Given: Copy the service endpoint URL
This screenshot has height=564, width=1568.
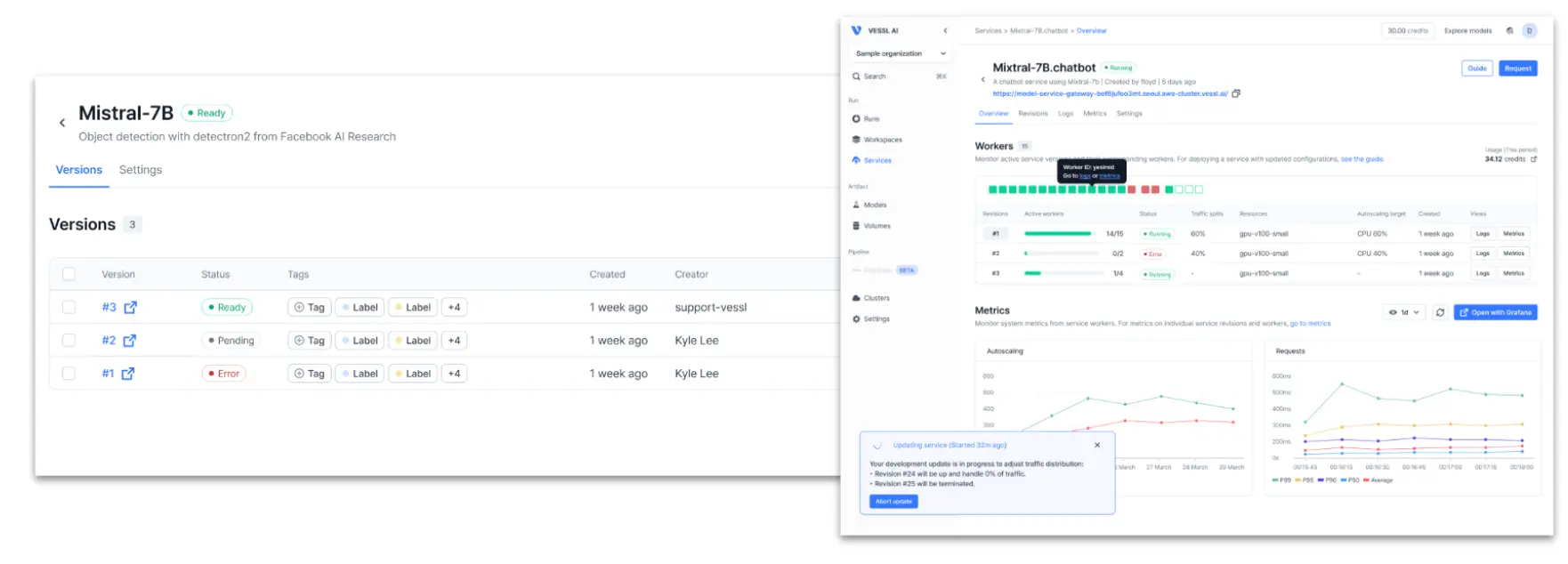Looking at the screenshot, I should pos(1236,93).
